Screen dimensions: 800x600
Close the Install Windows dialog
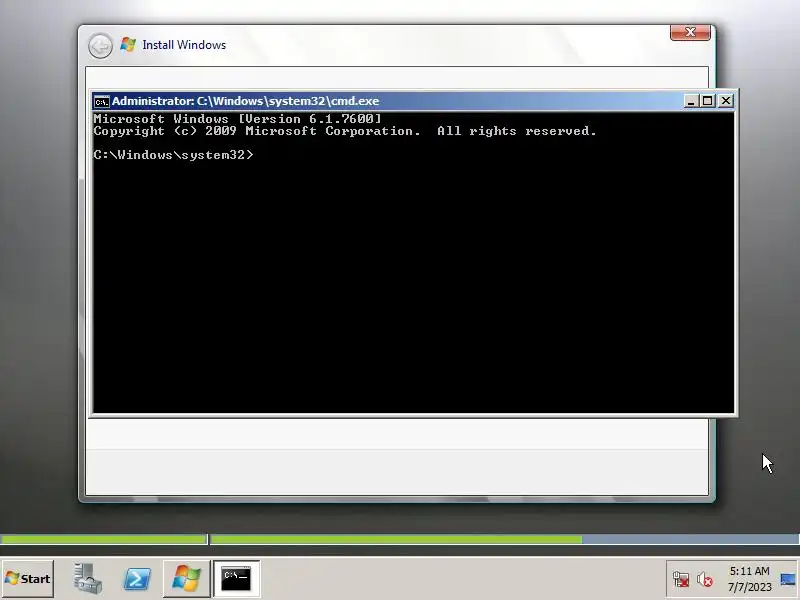click(x=690, y=33)
